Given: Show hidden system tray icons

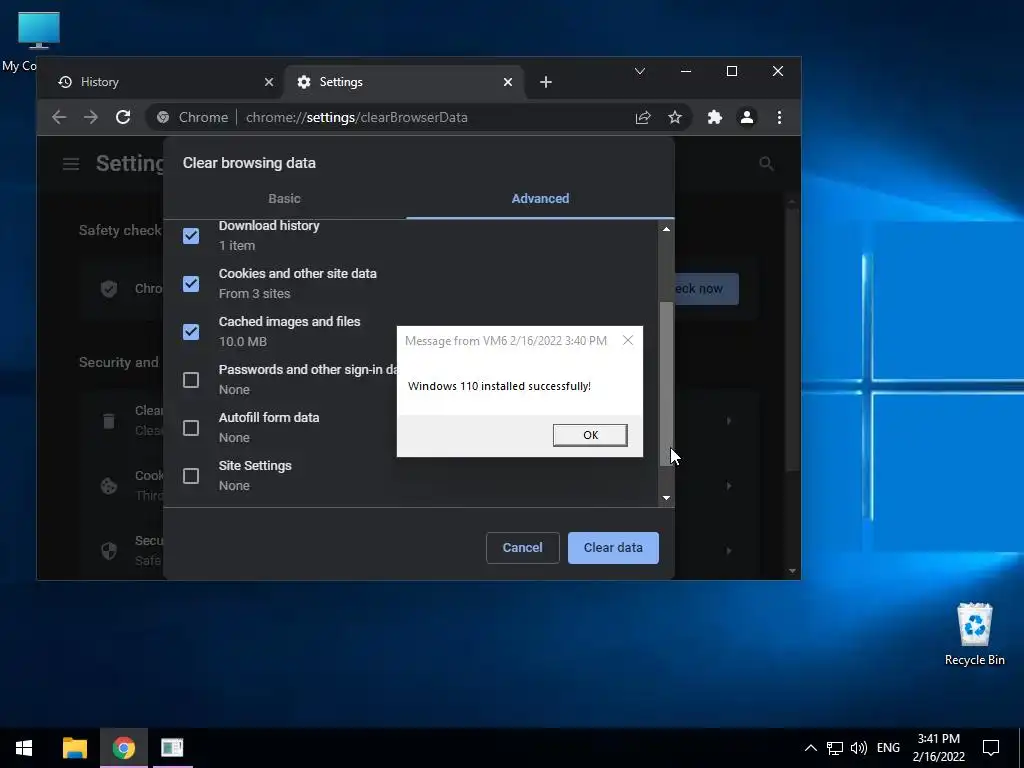Looking at the screenshot, I should [x=810, y=748].
